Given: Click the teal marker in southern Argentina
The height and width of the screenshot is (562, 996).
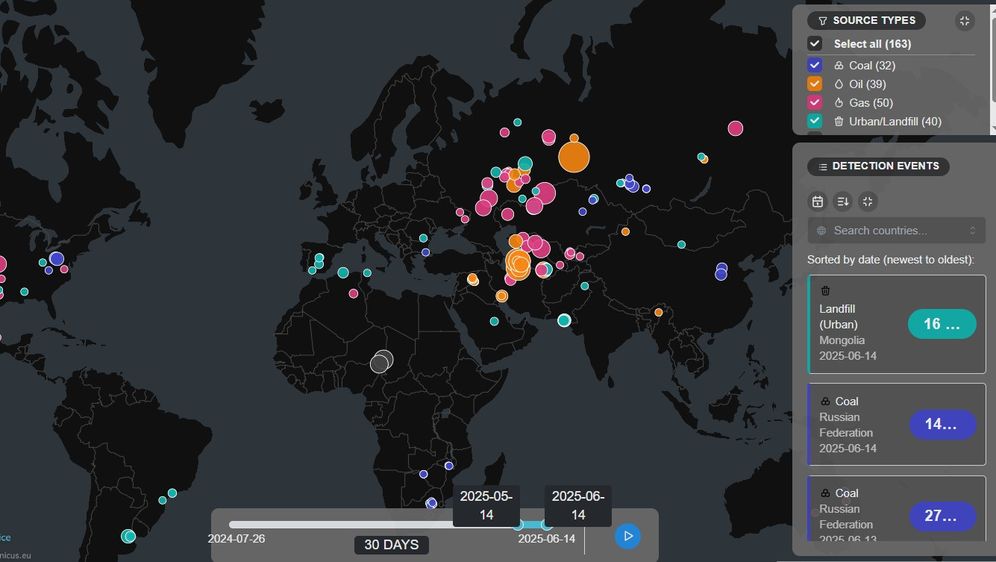Looking at the screenshot, I should [128, 536].
